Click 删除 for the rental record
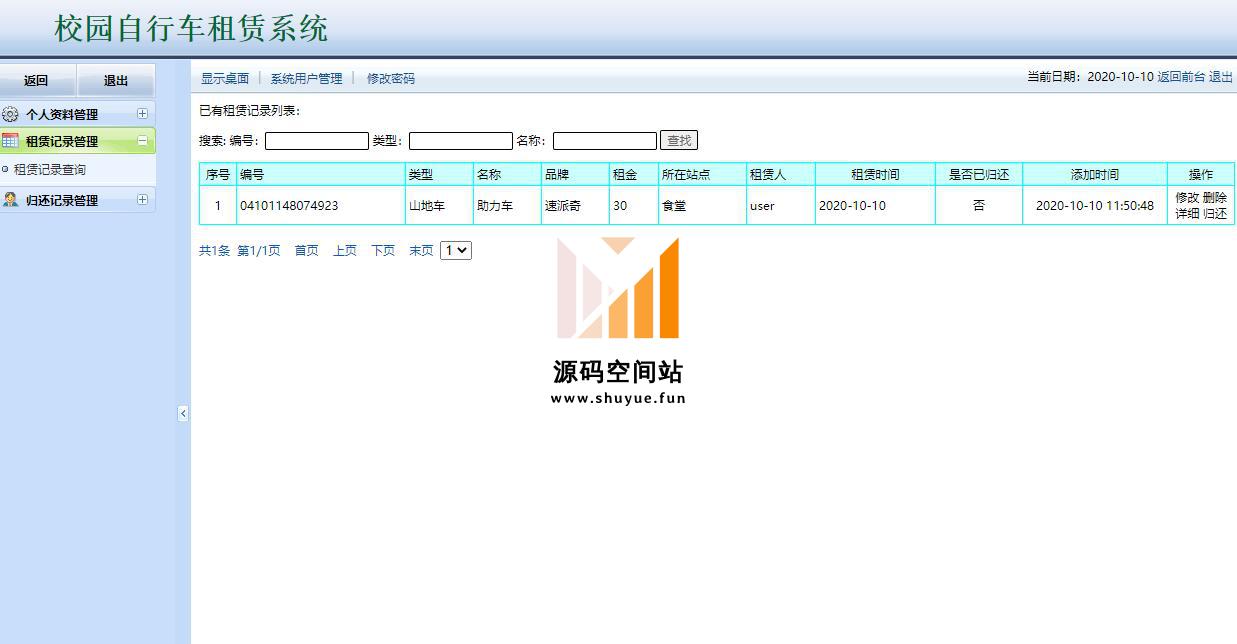 pyautogui.click(x=1215, y=198)
